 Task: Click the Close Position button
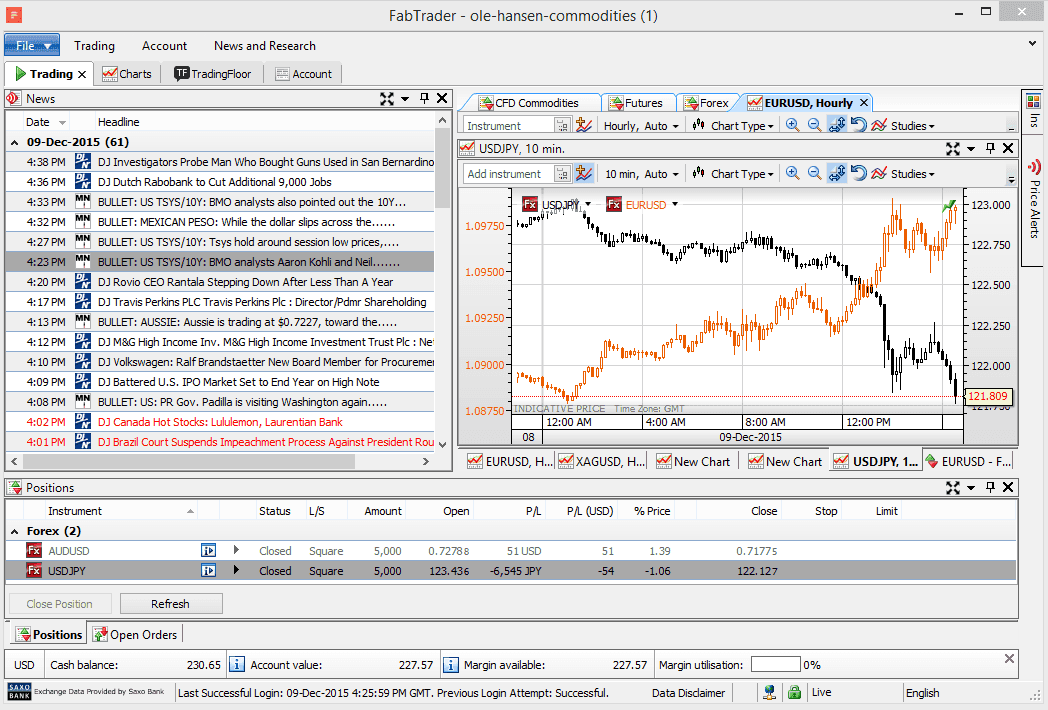[x=59, y=604]
